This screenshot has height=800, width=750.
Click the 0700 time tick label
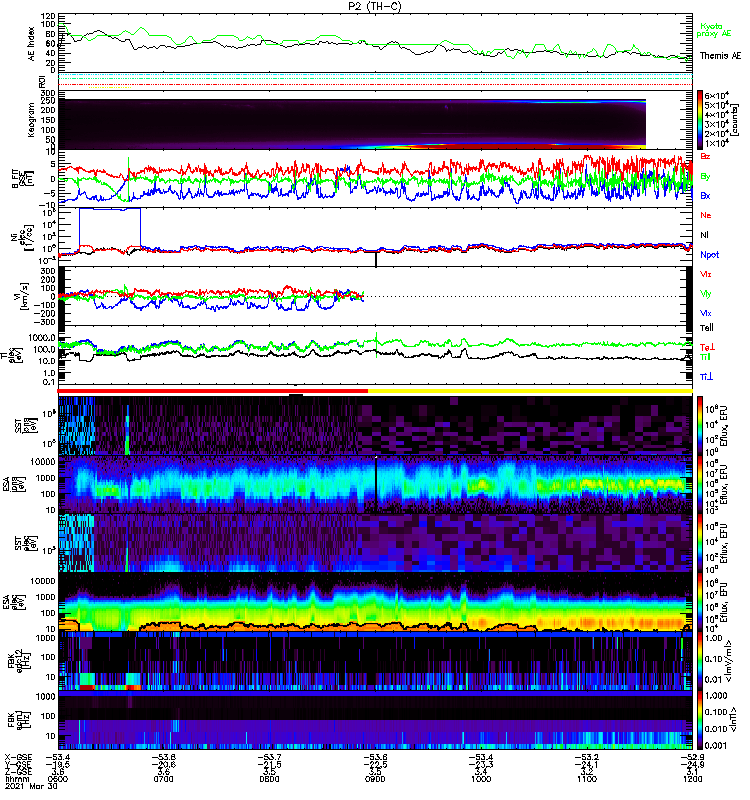click(x=163, y=779)
